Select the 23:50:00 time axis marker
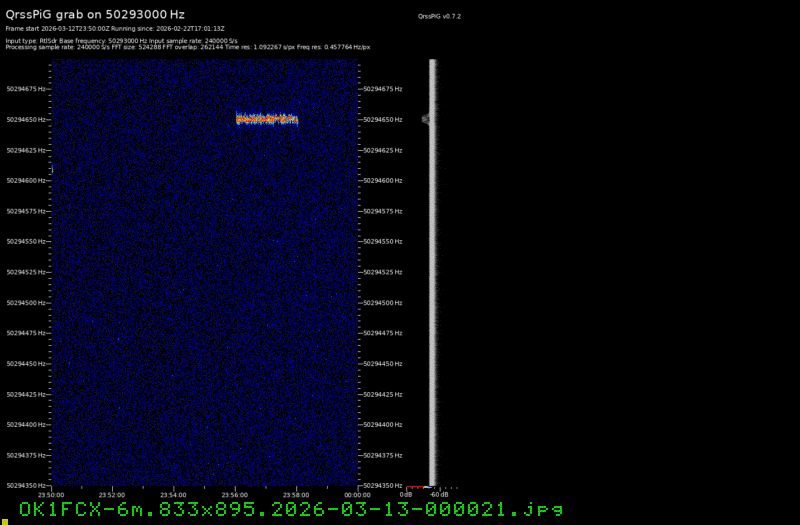800x525 pixels. (51, 494)
